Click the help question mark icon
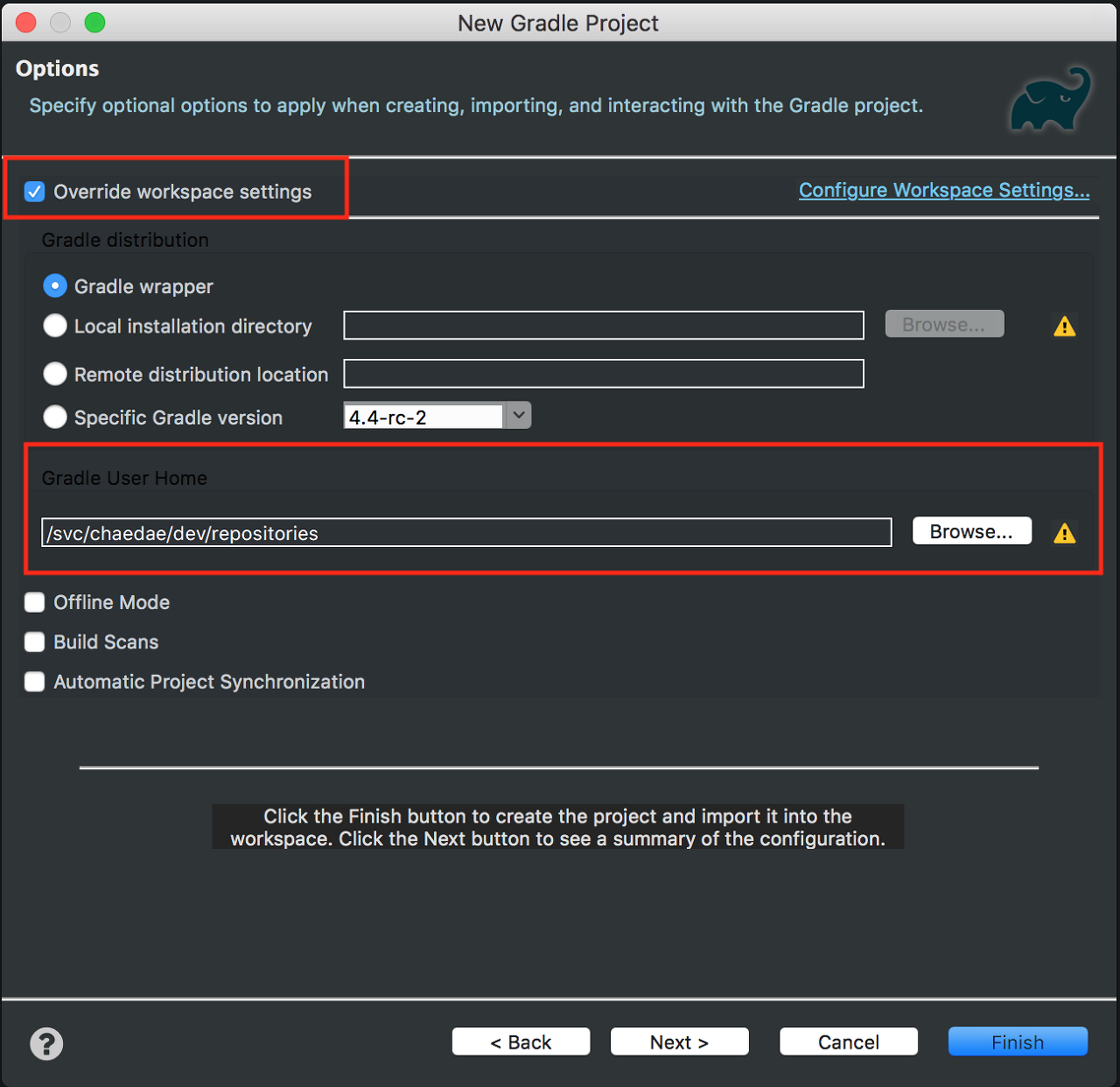Viewport: 1120px width, 1087px height. (46, 1043)
